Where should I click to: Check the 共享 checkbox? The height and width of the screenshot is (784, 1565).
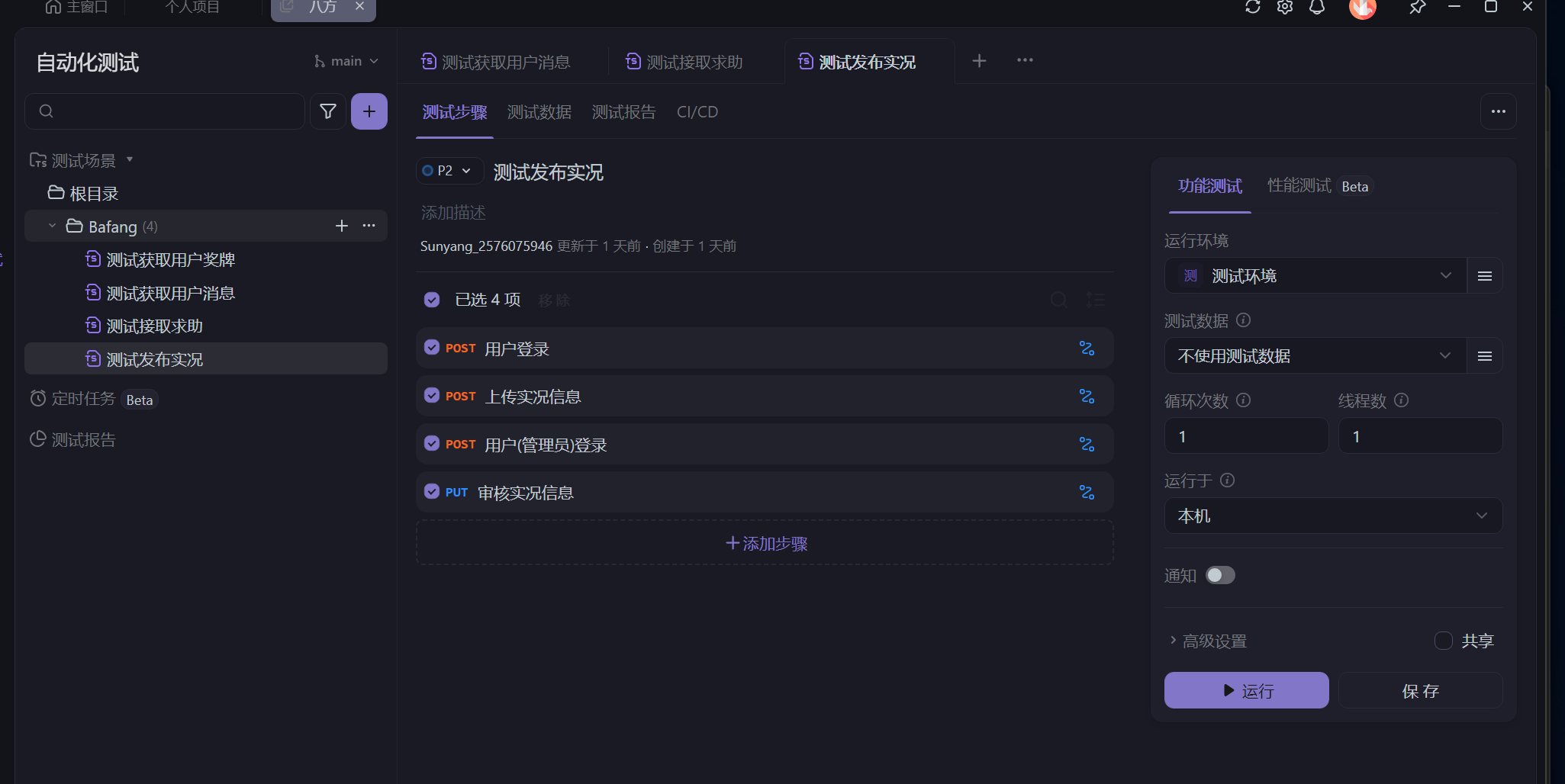click(1443, 641)
